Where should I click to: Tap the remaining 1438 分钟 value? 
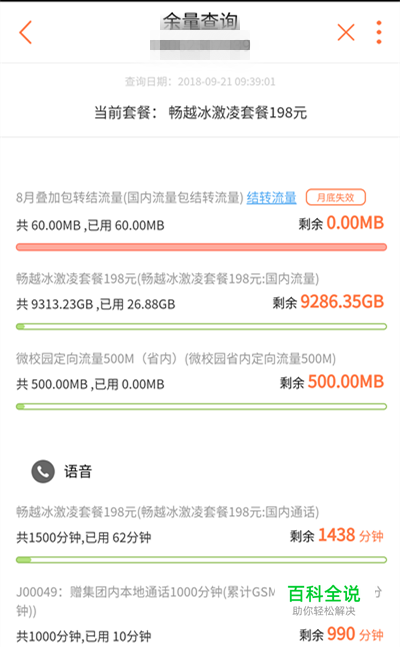(351, 535)
